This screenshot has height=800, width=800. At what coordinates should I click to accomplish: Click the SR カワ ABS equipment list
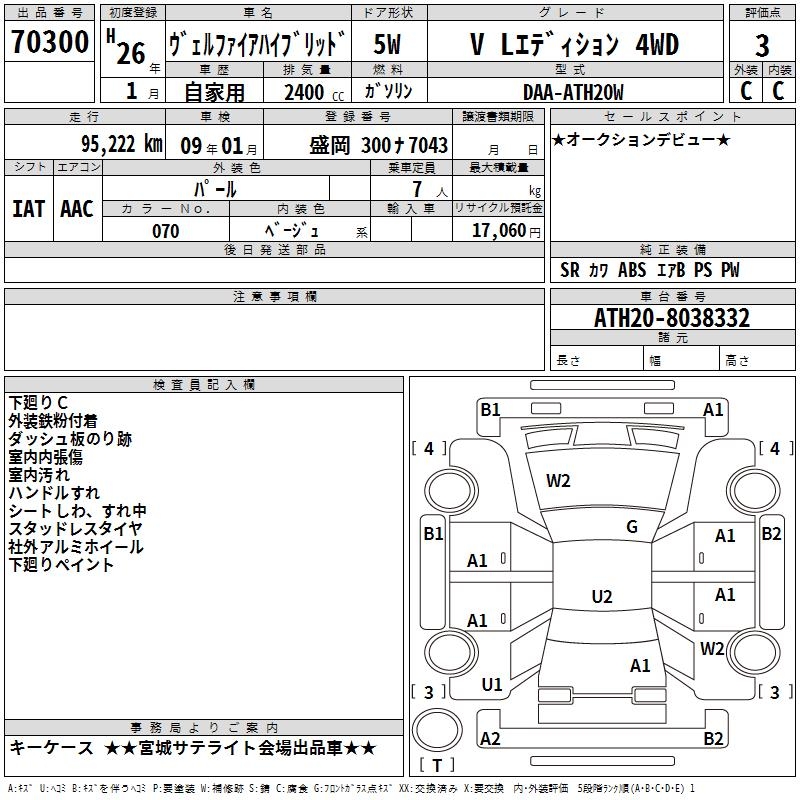tap(650, 270)
